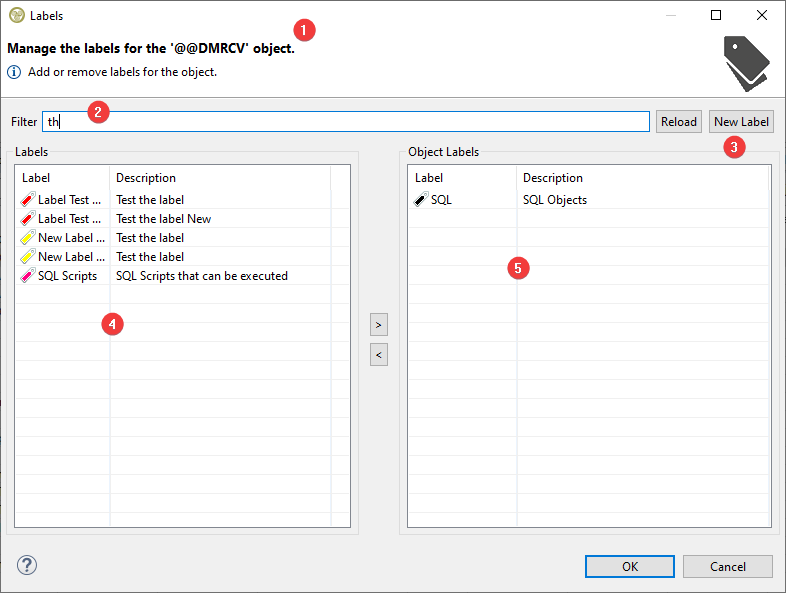Maximize the Labels dialog window
The width and height of the screenshot is (786, 593).
(716, 15)
